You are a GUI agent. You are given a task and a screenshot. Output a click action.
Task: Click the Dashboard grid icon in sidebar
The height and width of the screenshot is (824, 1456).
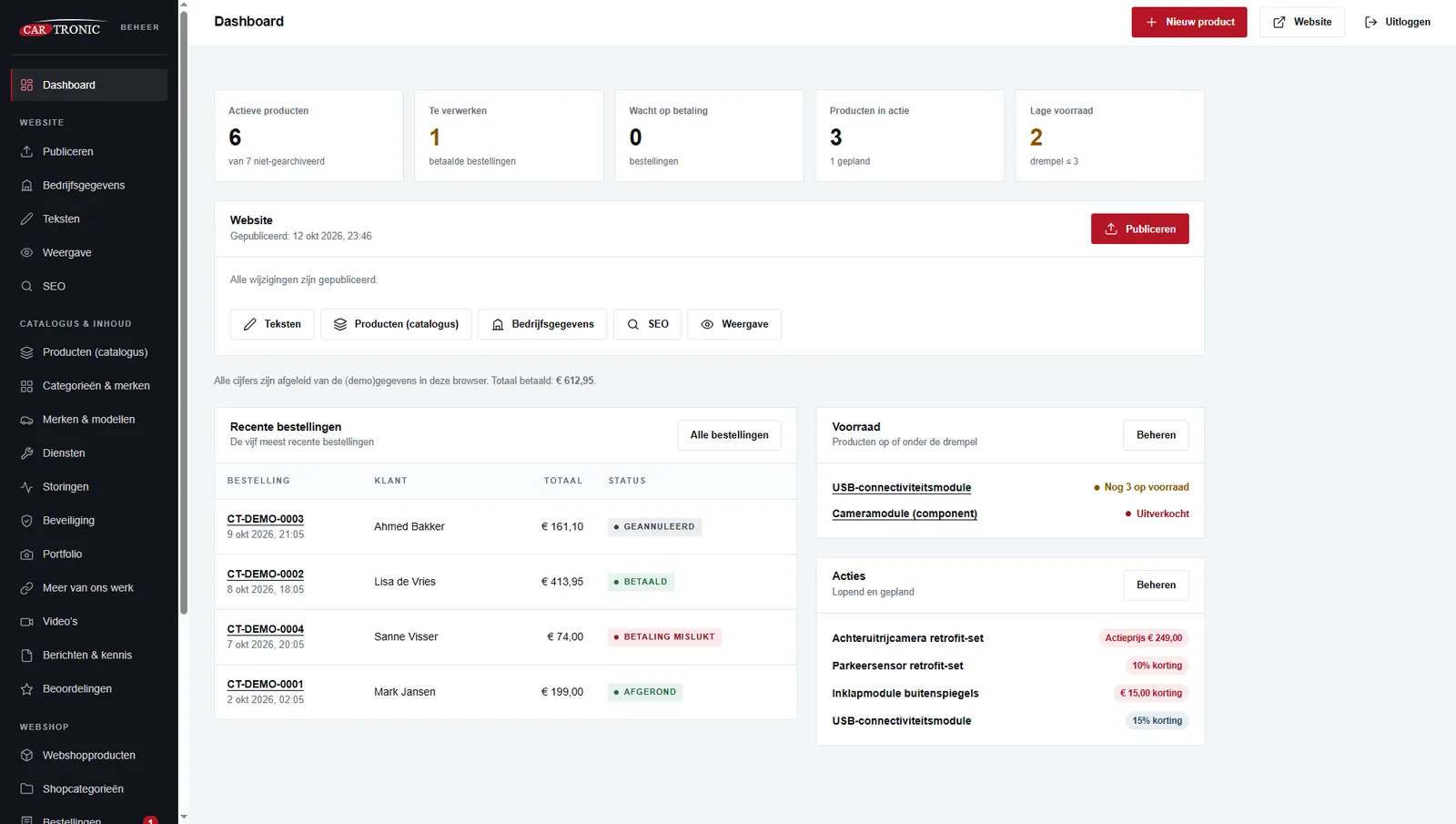[x=26, y=85]
